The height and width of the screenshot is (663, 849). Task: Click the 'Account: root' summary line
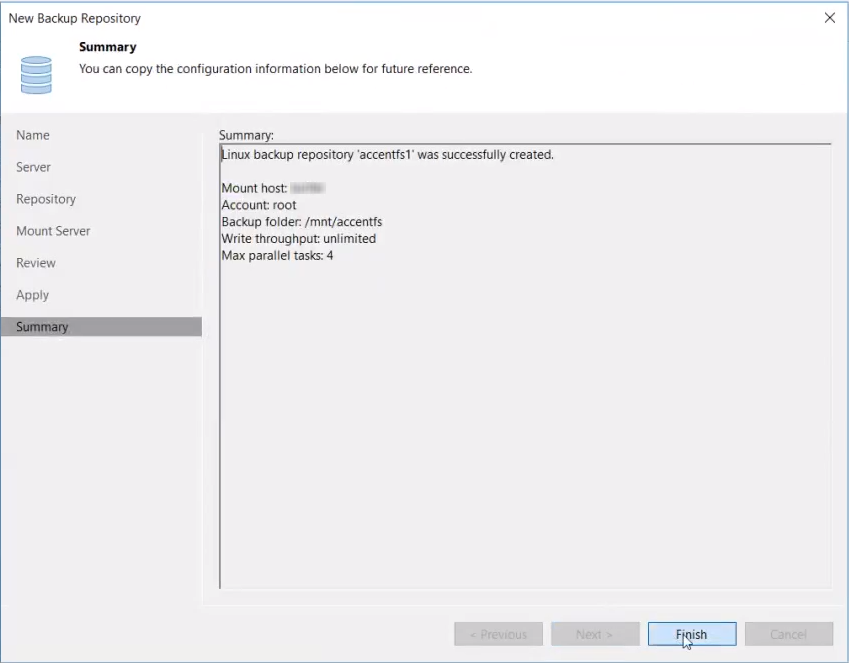pos(258,205)
